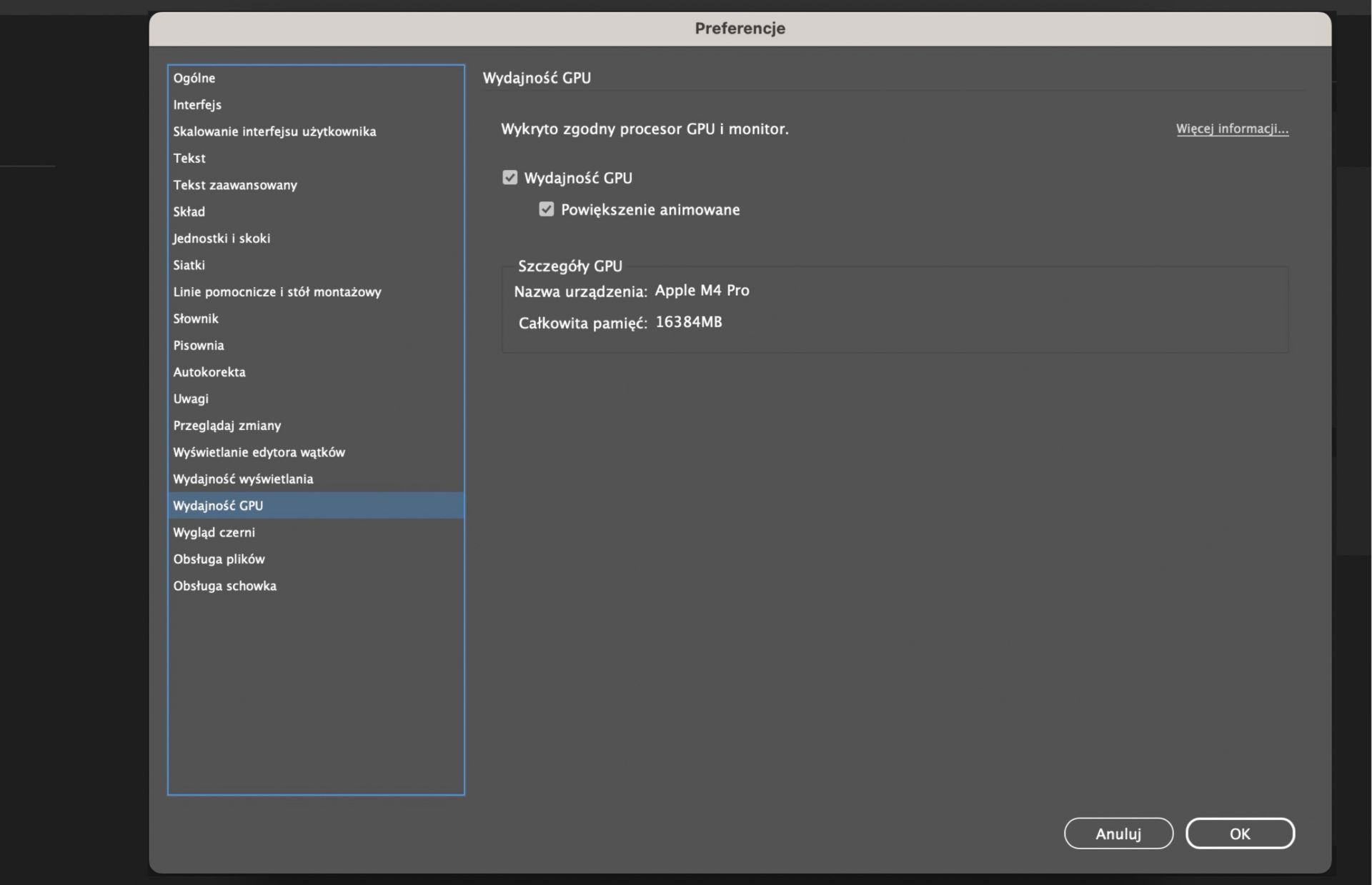Select Wydajność wyświetlania category

243,479
